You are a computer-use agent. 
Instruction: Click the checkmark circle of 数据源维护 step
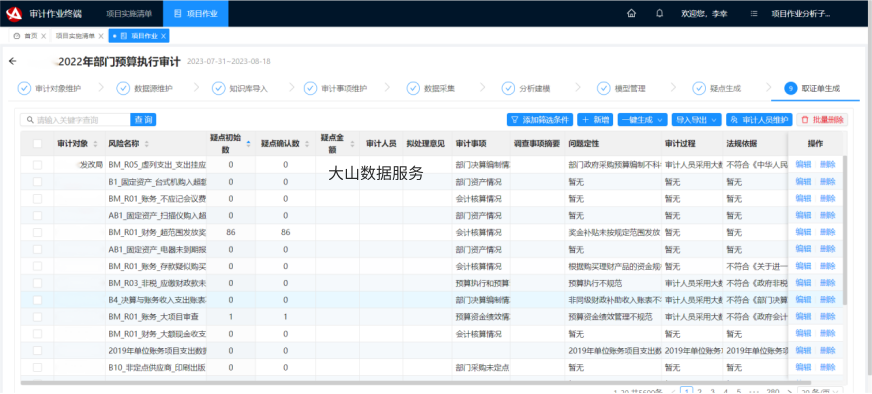point(123,88)
